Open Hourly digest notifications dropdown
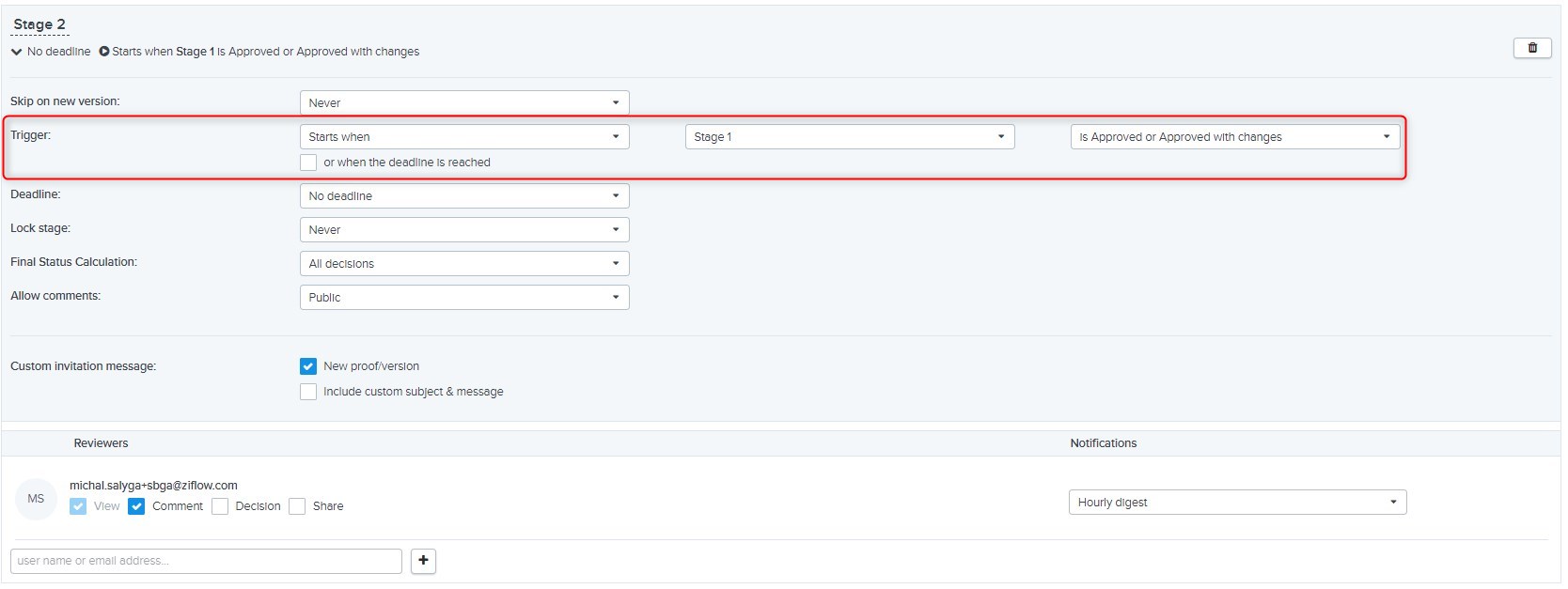The height and width of the screenshot is (589, 1568). (x=1236, y=503)
